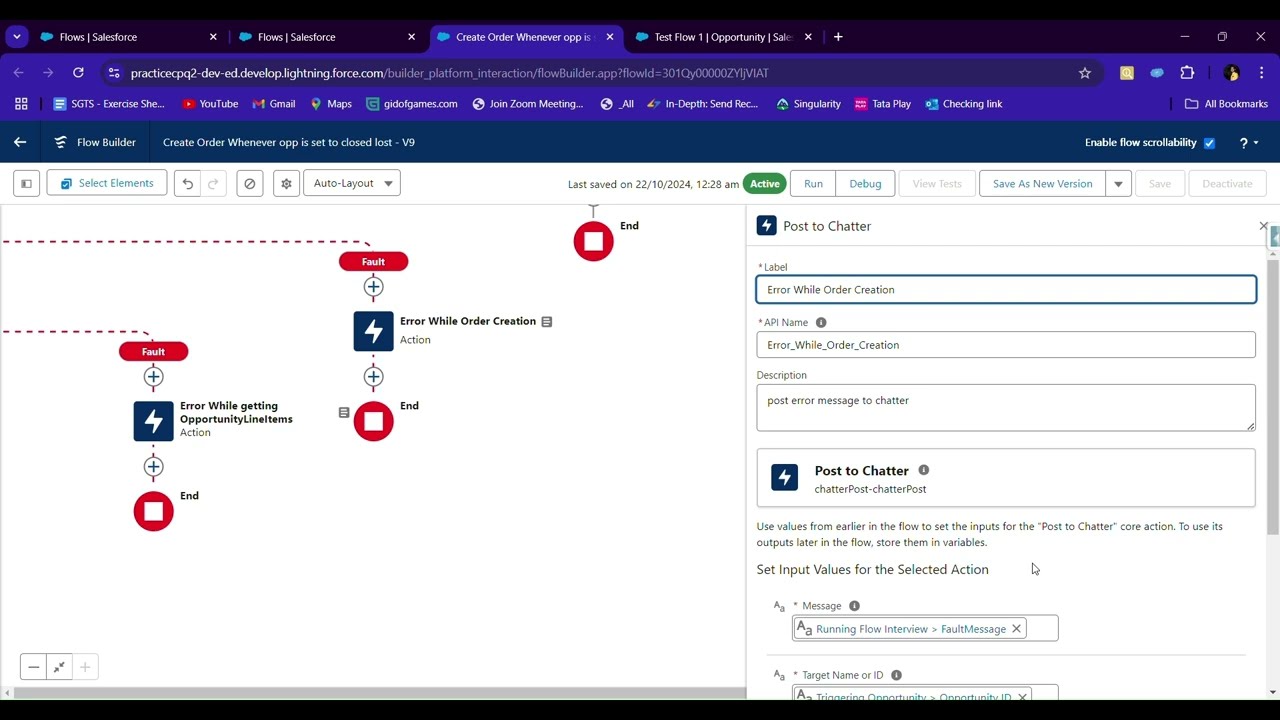Show Target Name or ID info icon

click(896, 676)
